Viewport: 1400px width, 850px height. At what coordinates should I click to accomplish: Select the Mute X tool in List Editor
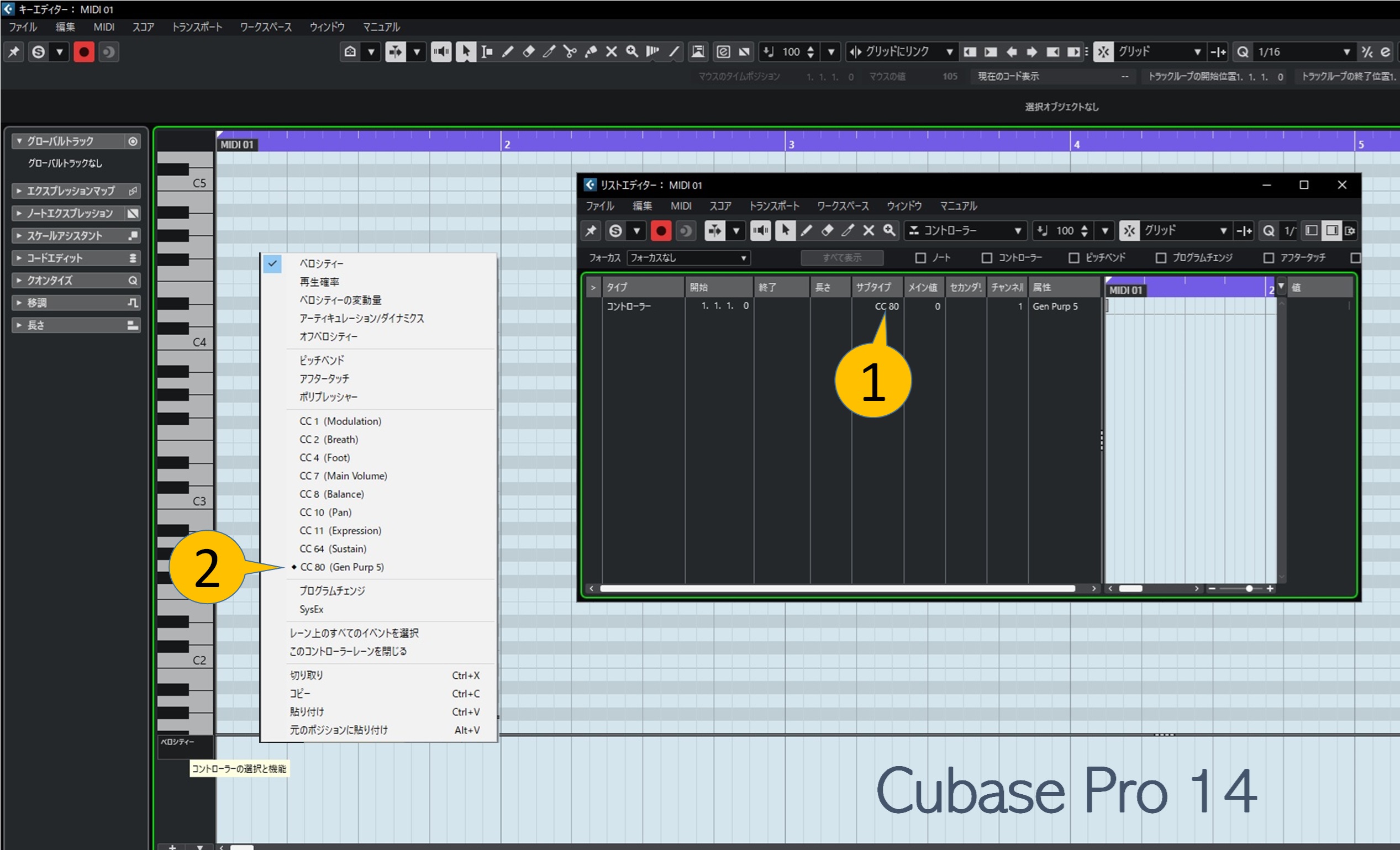pyautogui.click(x=869, y=231)
